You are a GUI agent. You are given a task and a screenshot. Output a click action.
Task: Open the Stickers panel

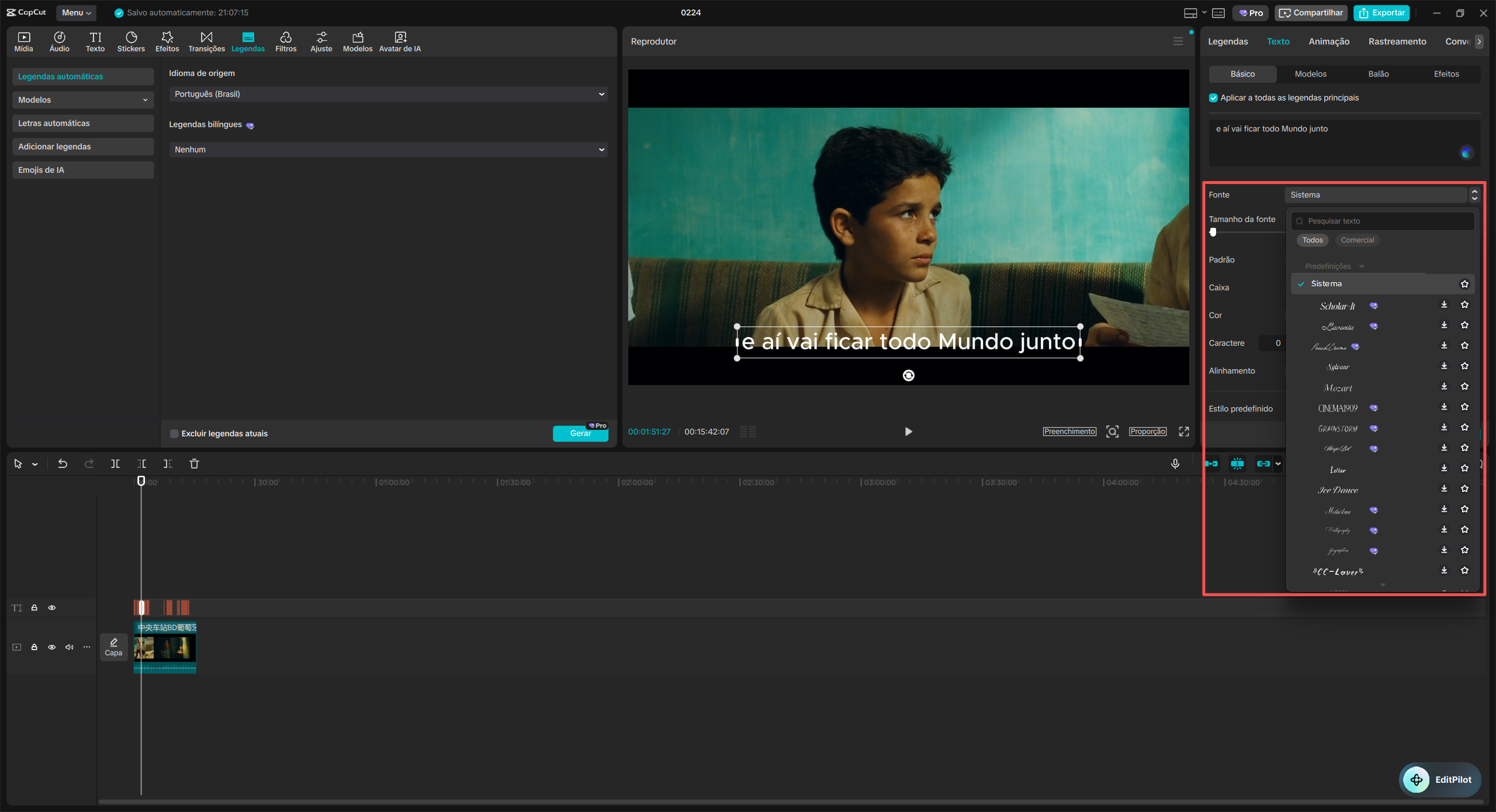point(131,41)
